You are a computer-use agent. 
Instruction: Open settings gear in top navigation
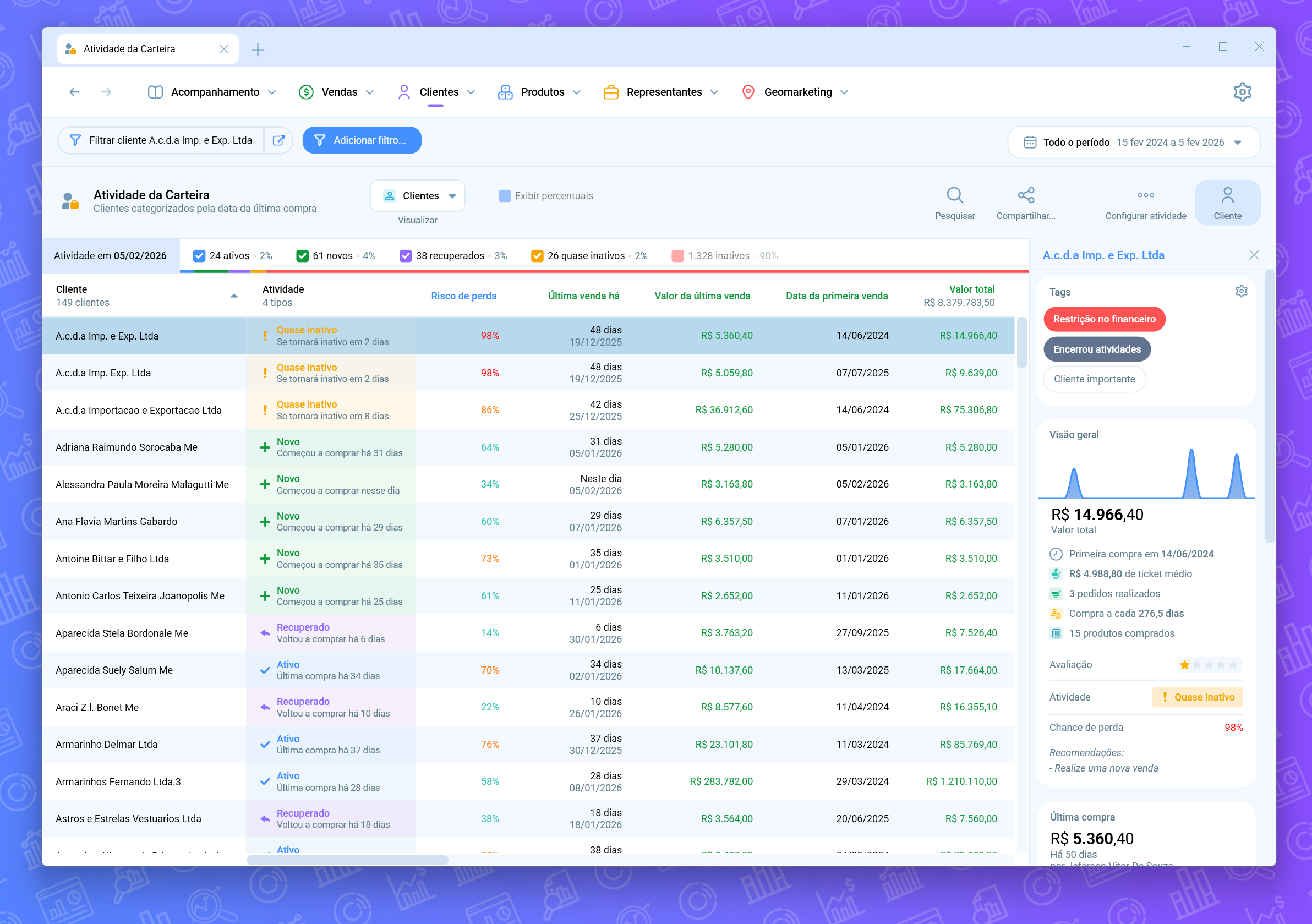[1242, 92]
